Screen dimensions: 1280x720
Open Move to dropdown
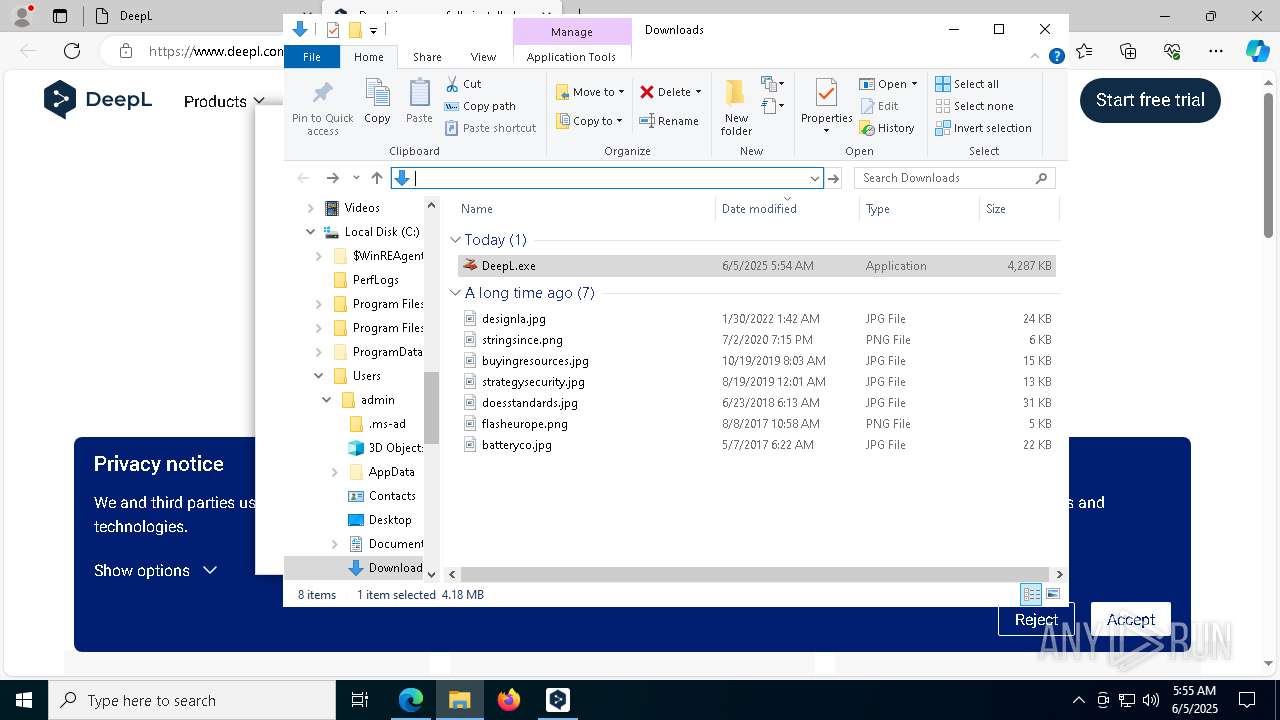point(590,92)
